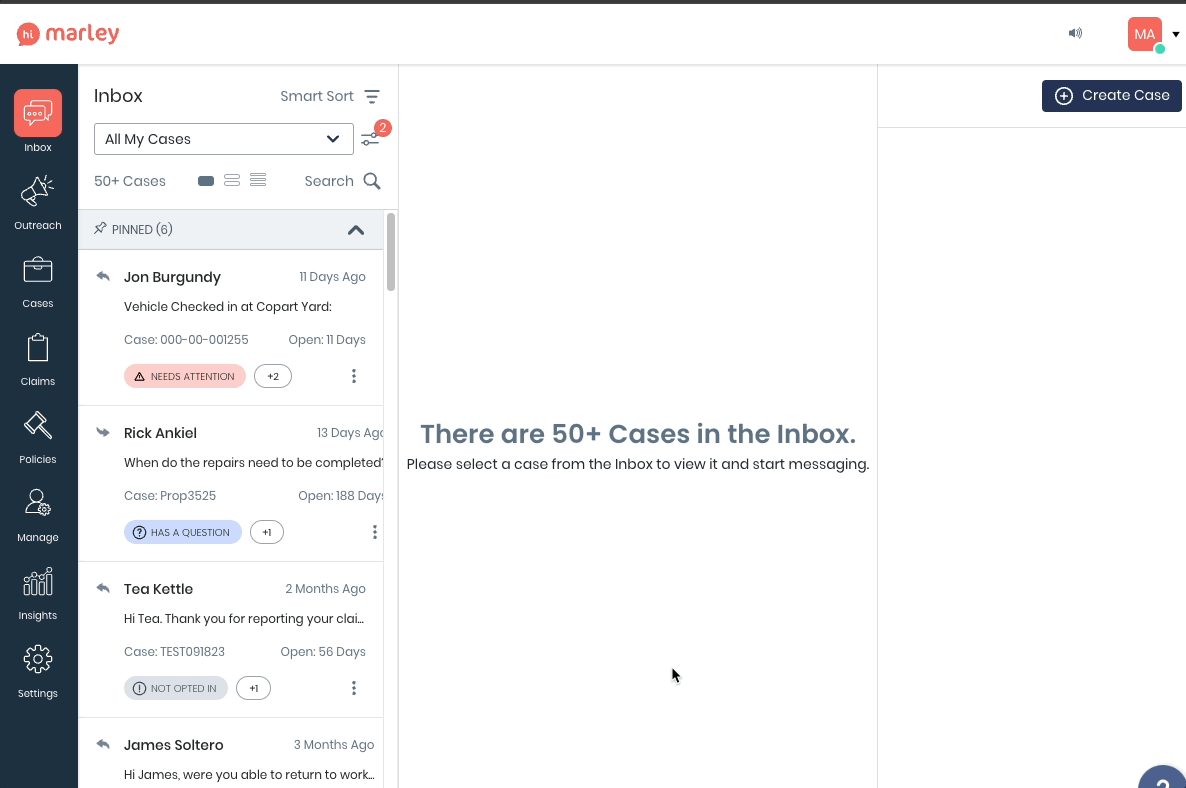Switch to compact list view
Viewport: 1186px width, 788px height.
[x=258, y=181]
